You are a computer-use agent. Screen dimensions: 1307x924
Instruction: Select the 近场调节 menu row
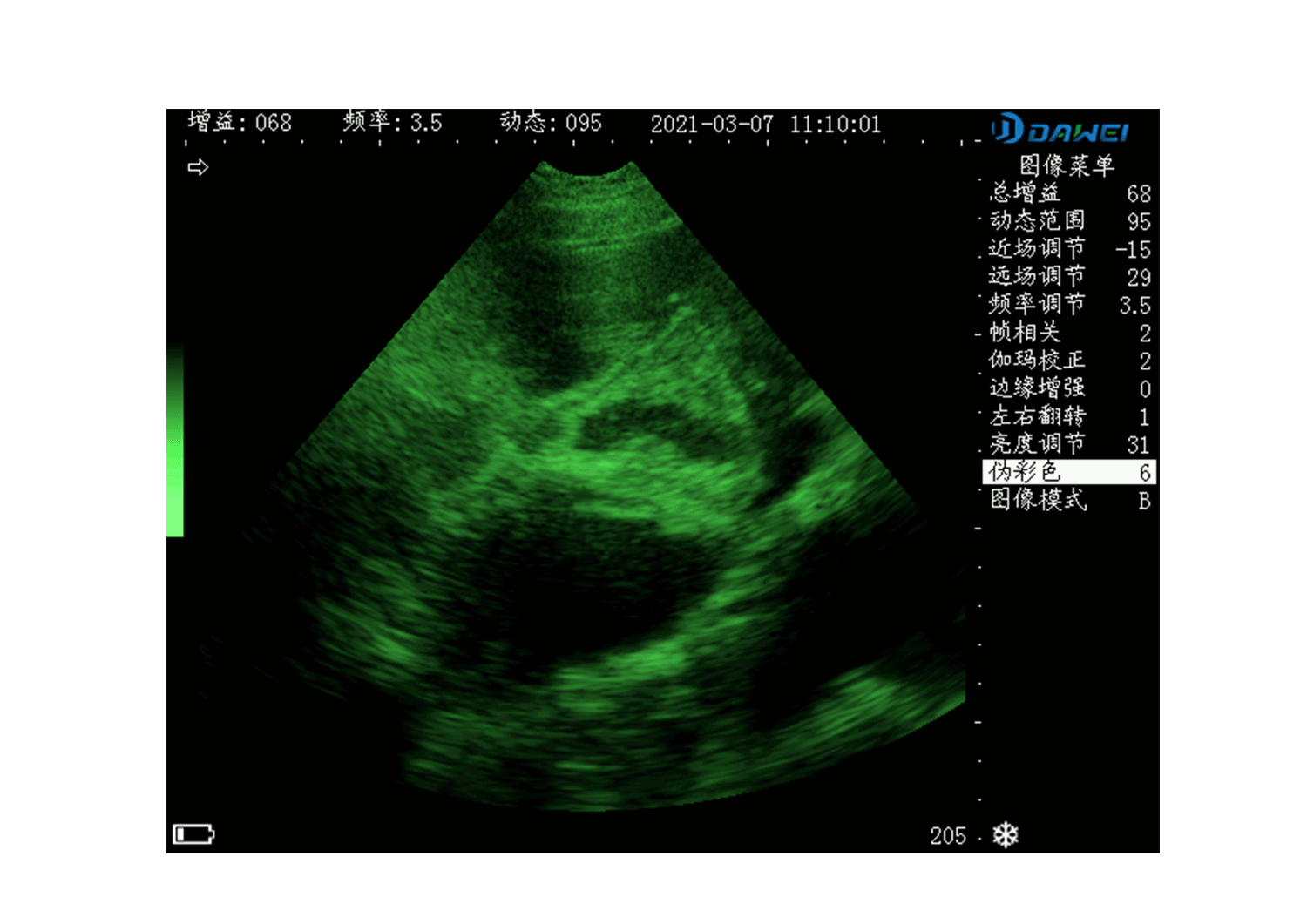click(x=1069, y=249)
